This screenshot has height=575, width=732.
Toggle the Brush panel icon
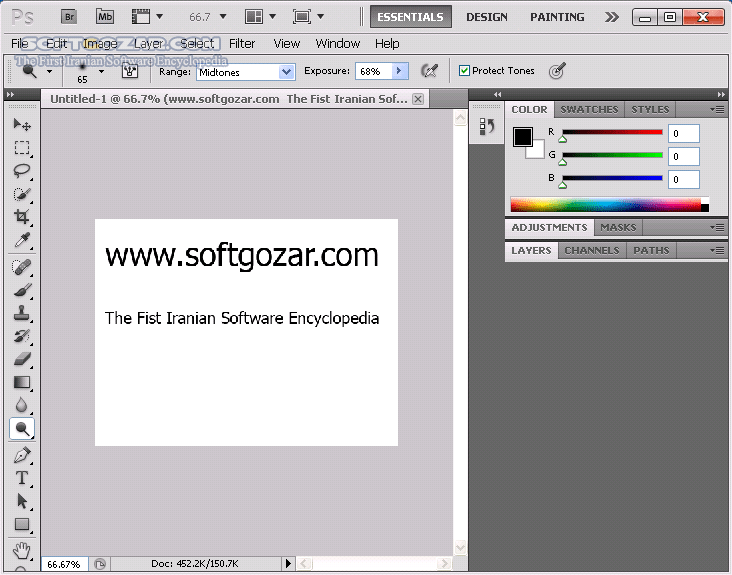click(130, 71)
